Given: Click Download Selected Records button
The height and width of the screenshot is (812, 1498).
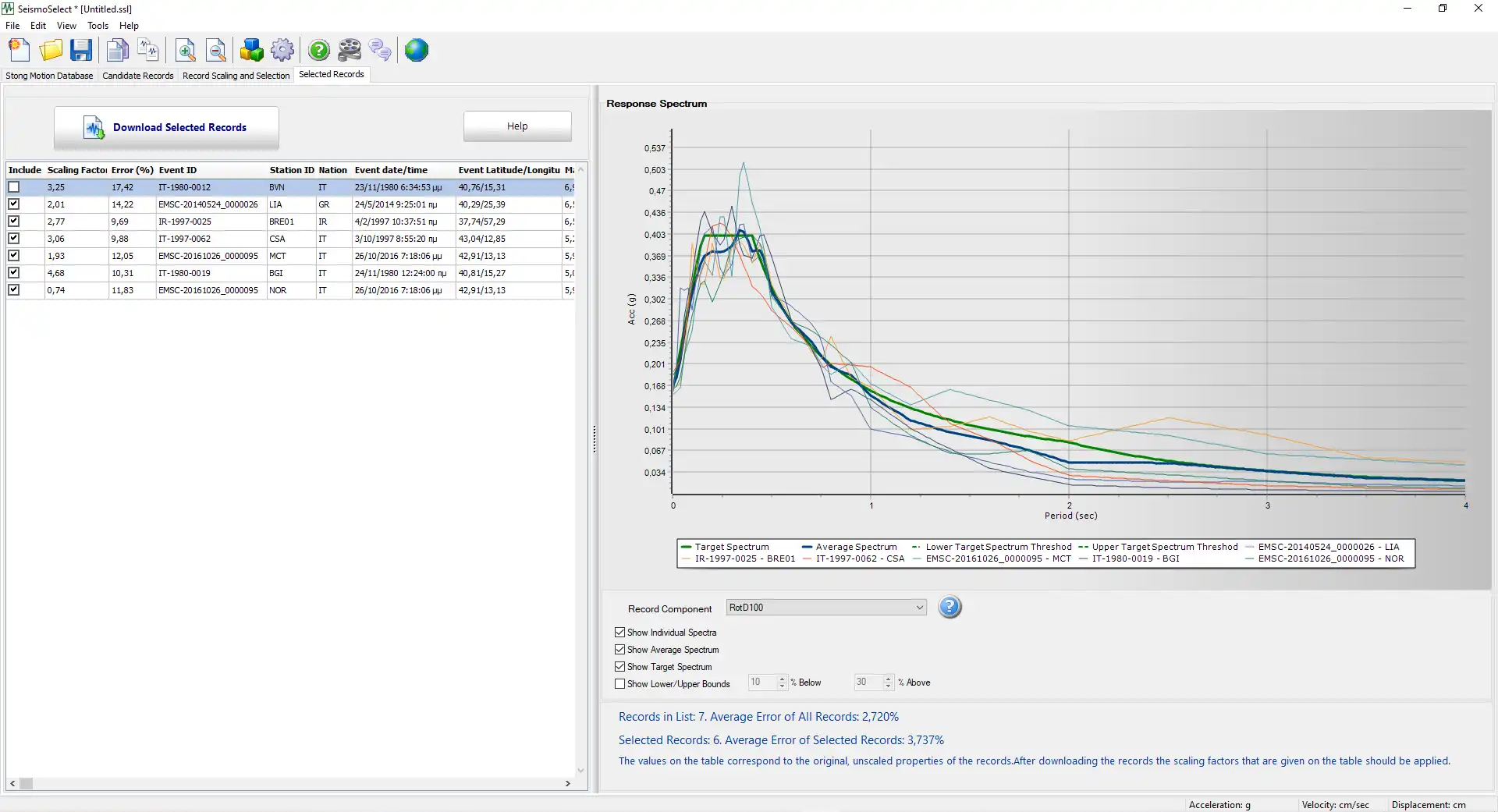Looking at the screenshot, I should pyautogui.click(x=166, y=128).
